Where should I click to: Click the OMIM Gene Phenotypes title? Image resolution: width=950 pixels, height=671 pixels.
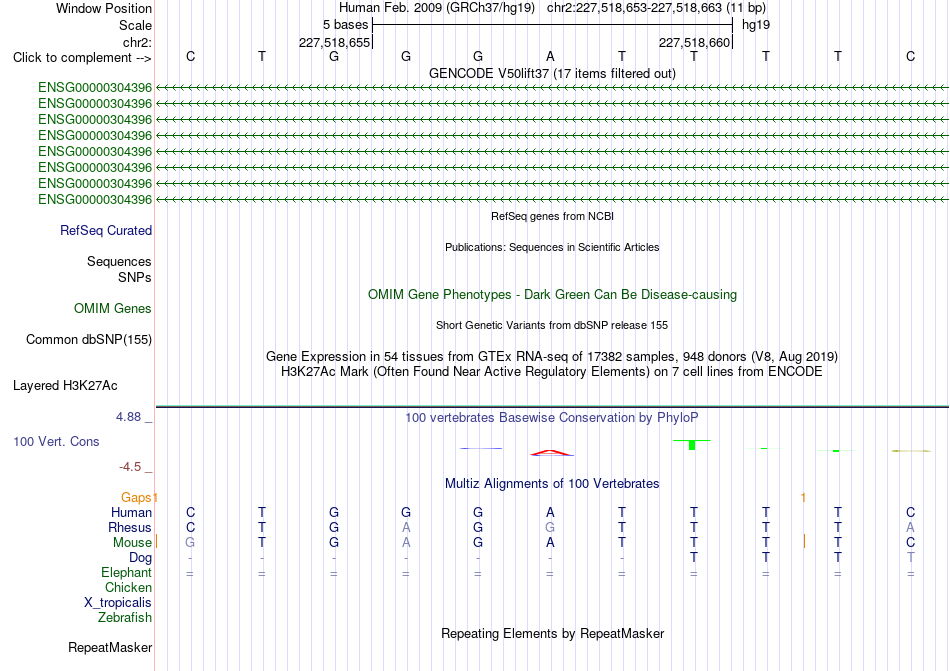[x=552, y=295]
